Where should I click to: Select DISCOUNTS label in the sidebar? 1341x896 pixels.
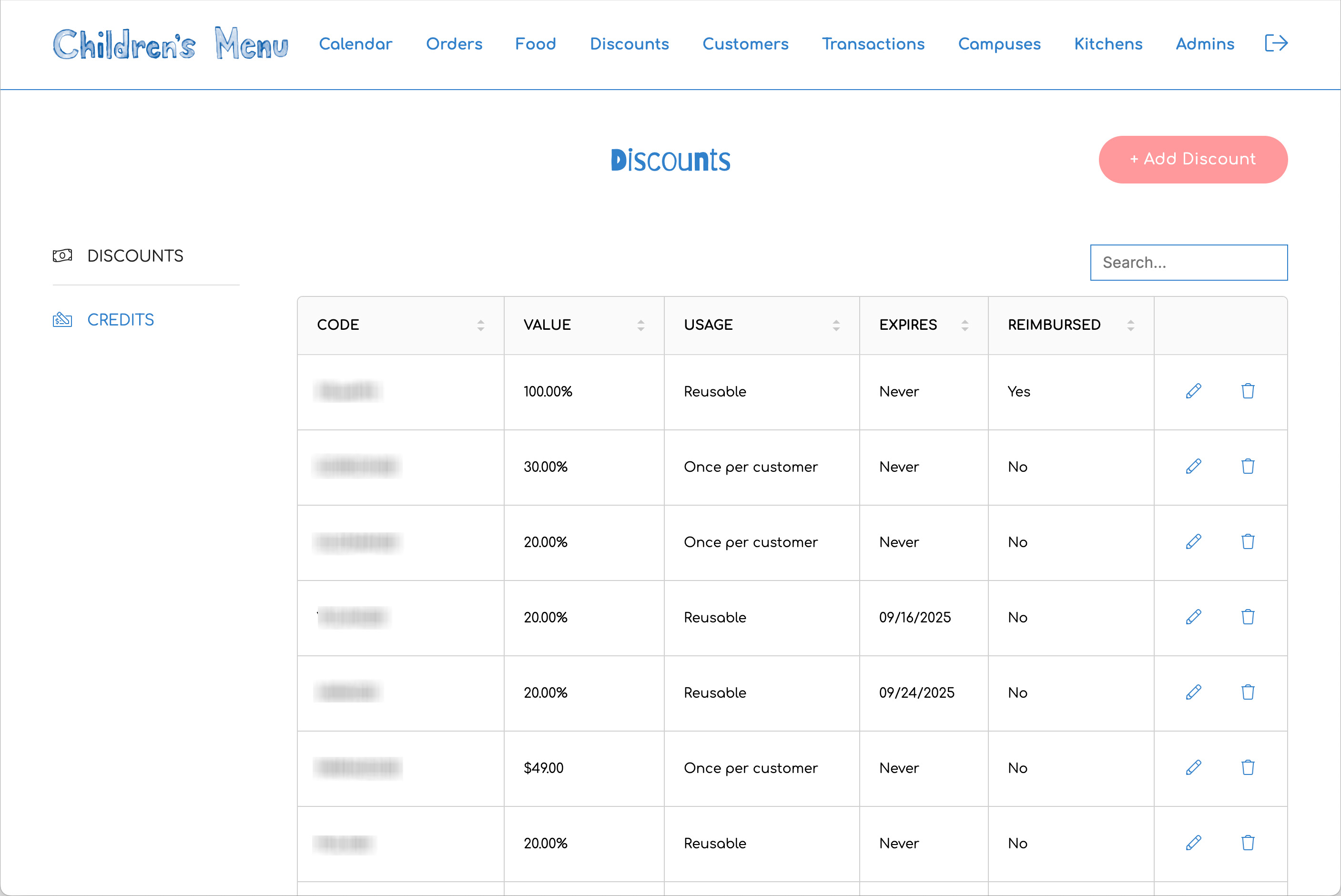click(135, 255)
